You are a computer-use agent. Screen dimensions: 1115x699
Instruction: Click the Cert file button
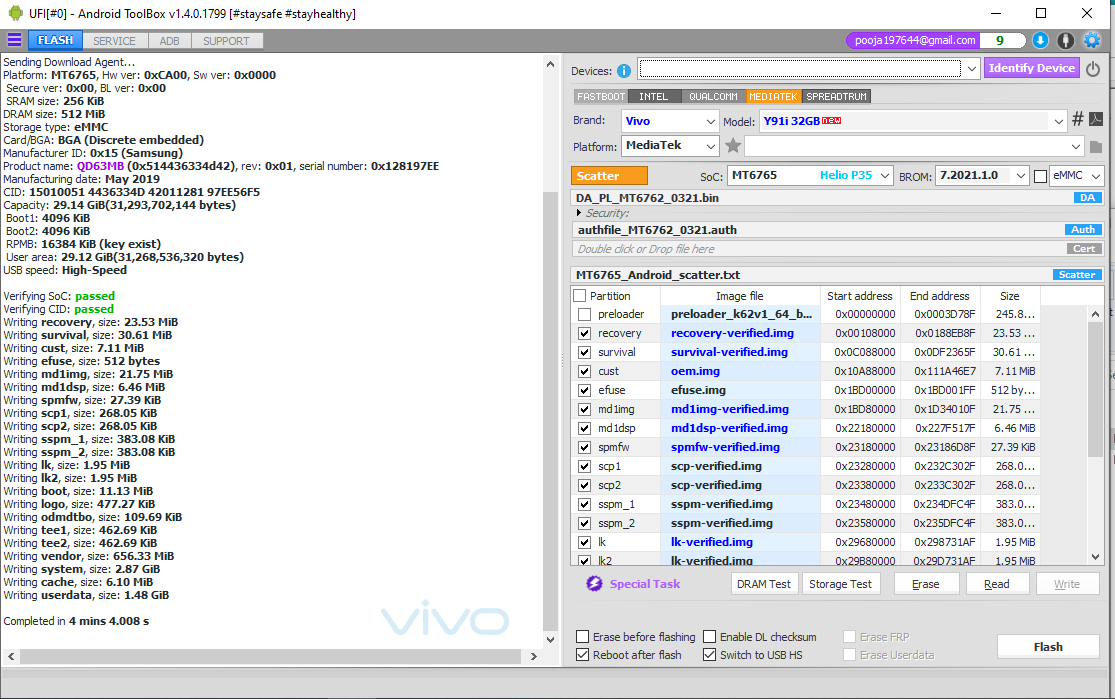point(1084,249)
